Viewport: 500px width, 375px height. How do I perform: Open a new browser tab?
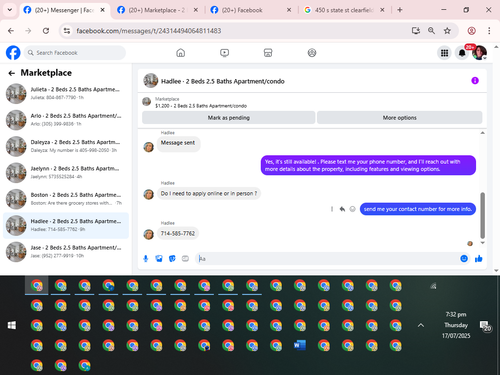pyautogui.click(x=400, y=10)
